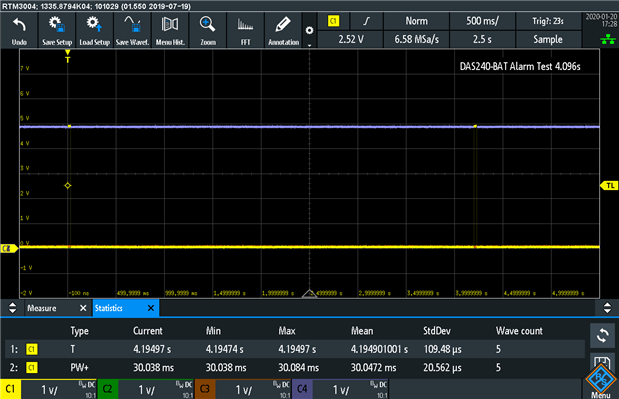Close the Measure tab
This screenshot has width=619, height=399.
coord(83,308)
